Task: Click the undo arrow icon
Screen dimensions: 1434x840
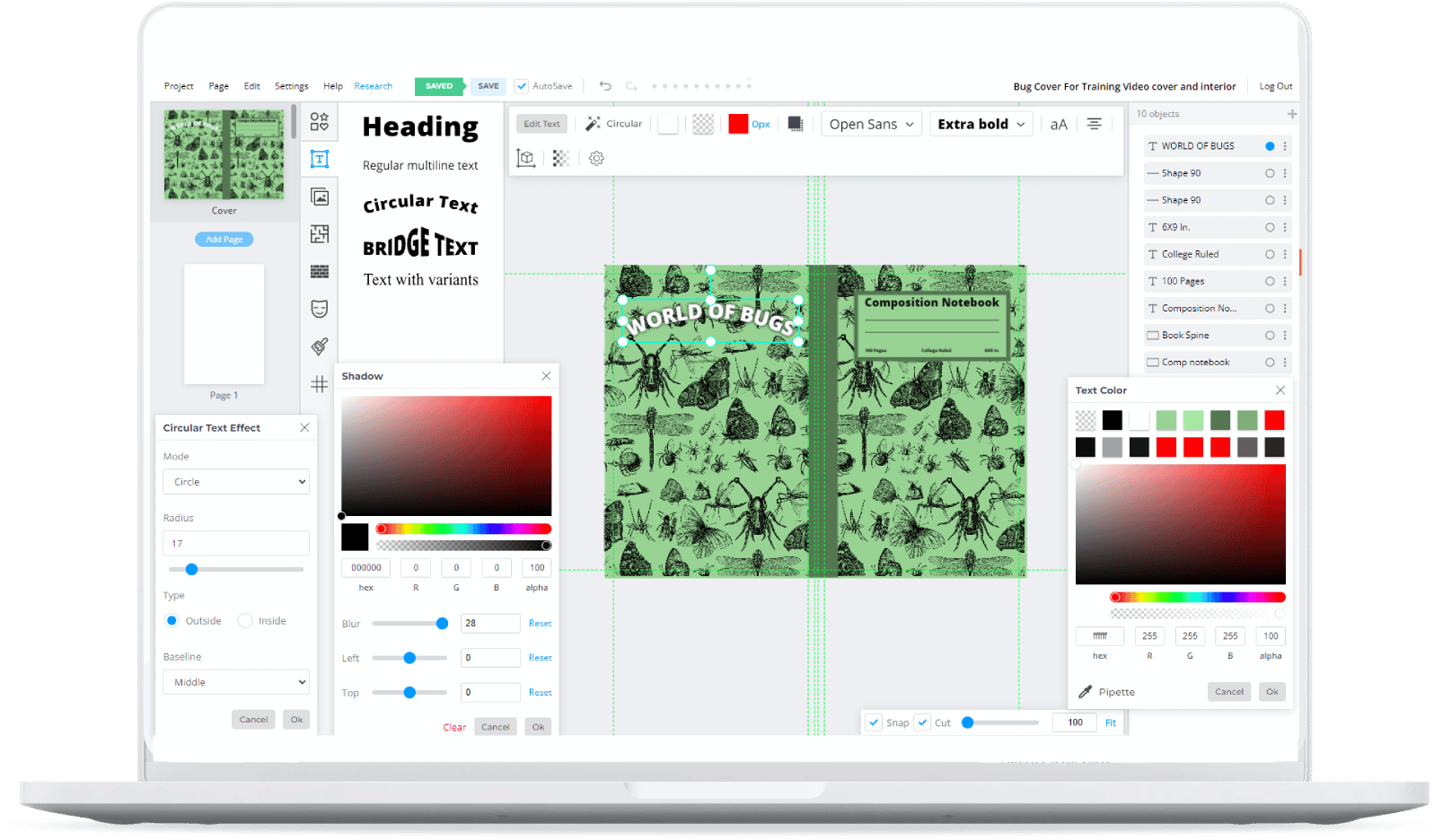Action: (x=605, y=86)
